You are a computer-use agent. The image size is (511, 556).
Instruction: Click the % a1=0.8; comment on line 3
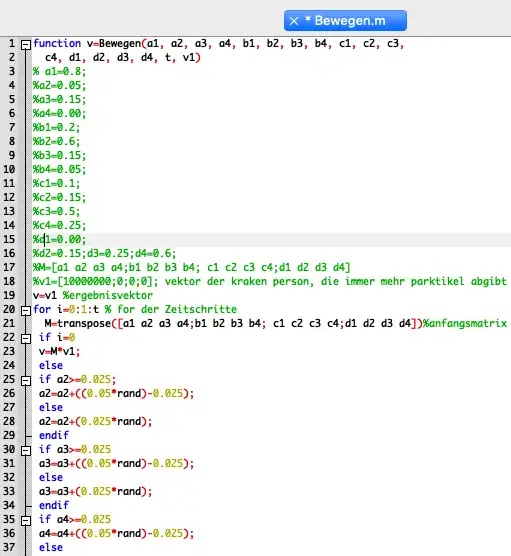[x=60, y=72]
